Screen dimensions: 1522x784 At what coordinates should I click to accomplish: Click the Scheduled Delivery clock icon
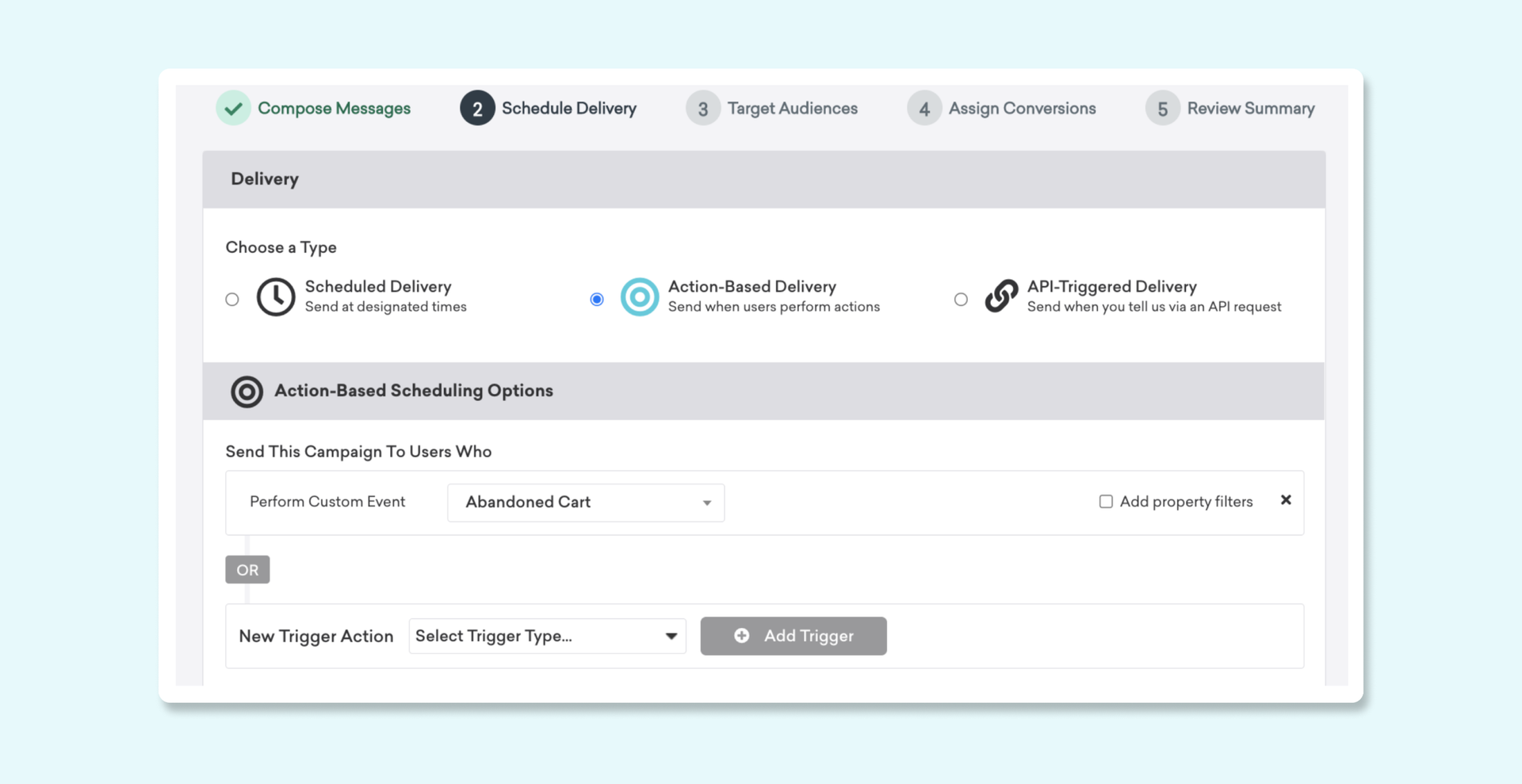click(x=276, y=297)
